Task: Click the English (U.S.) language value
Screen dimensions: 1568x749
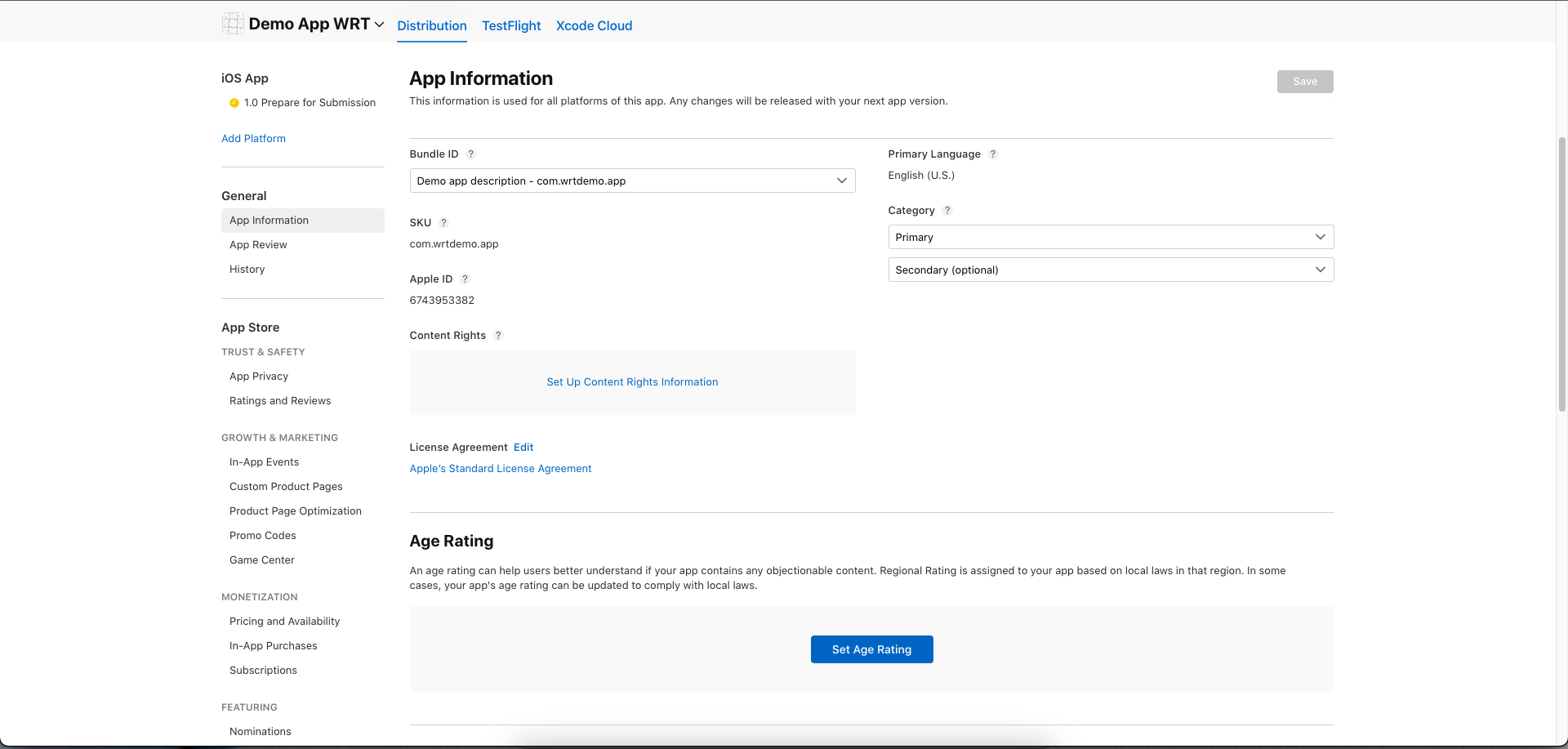Action: [x=921, y=176]
